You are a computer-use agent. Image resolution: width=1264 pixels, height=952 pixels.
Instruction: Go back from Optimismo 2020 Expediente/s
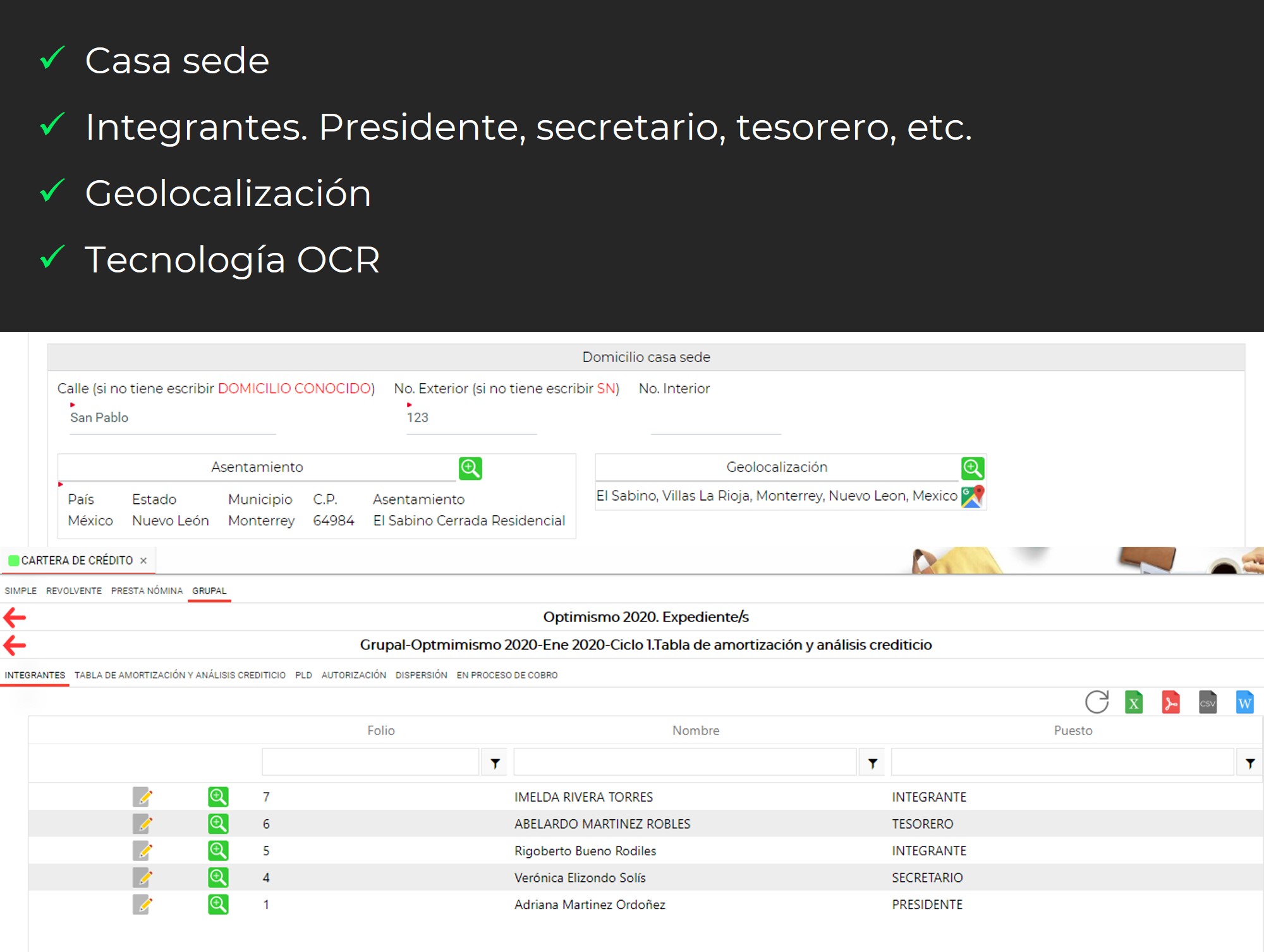15,617
